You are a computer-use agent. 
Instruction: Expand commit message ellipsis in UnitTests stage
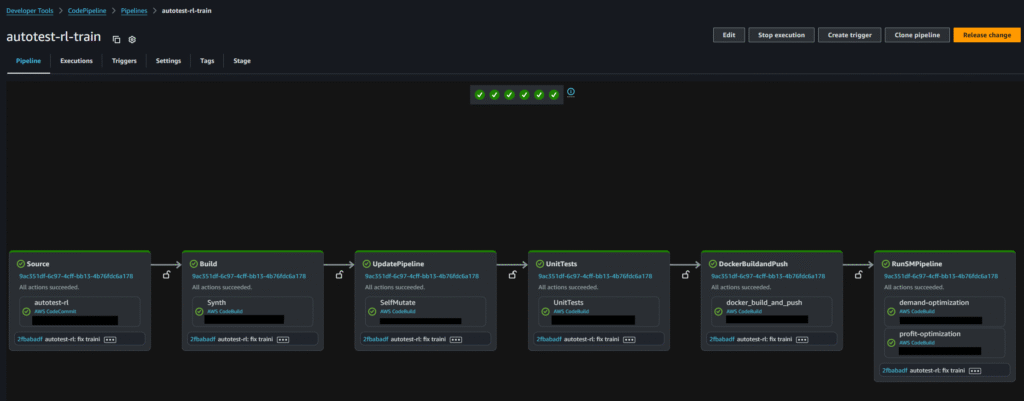click(x=629, y=340)
